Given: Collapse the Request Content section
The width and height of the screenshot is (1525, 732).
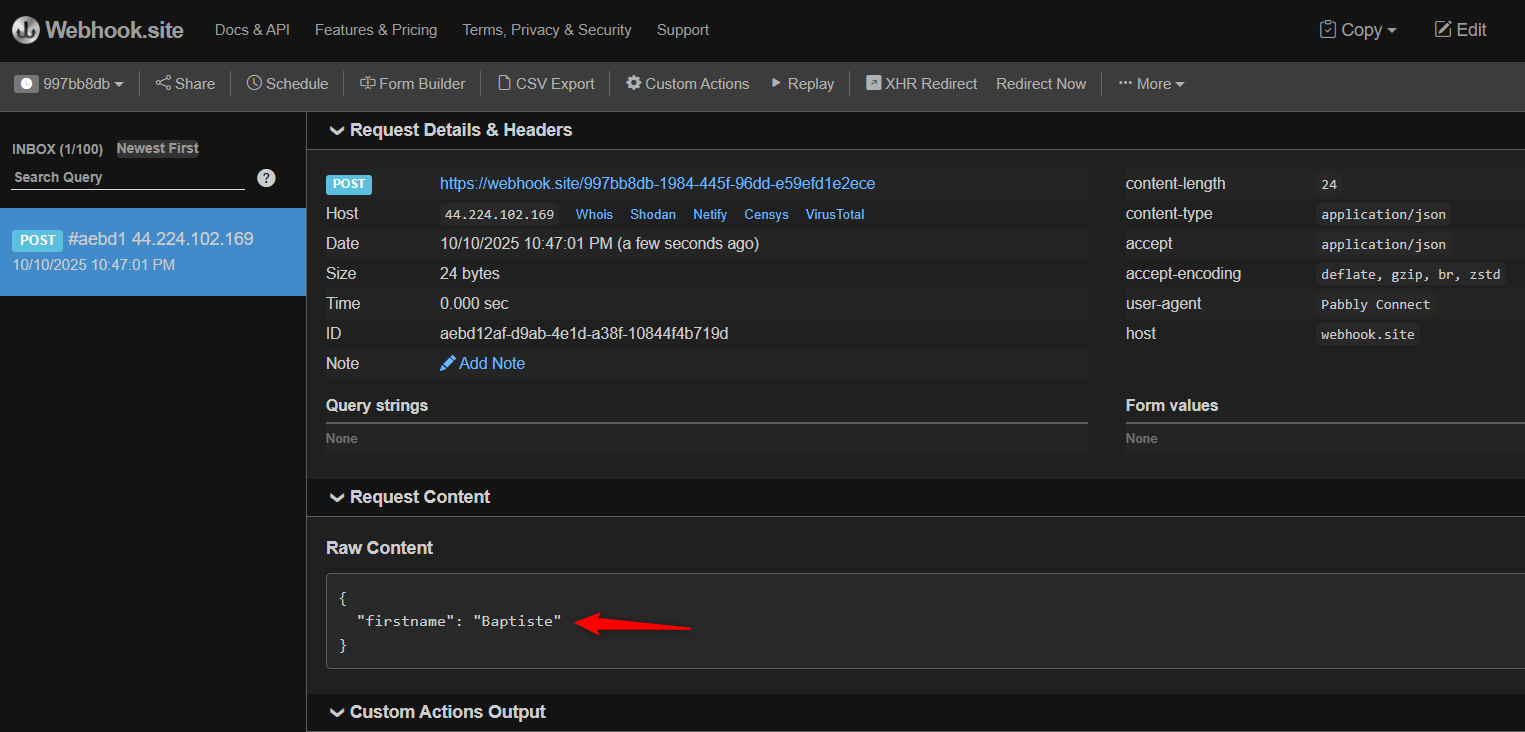Looking at the screenshot, I should coord(337,497).
